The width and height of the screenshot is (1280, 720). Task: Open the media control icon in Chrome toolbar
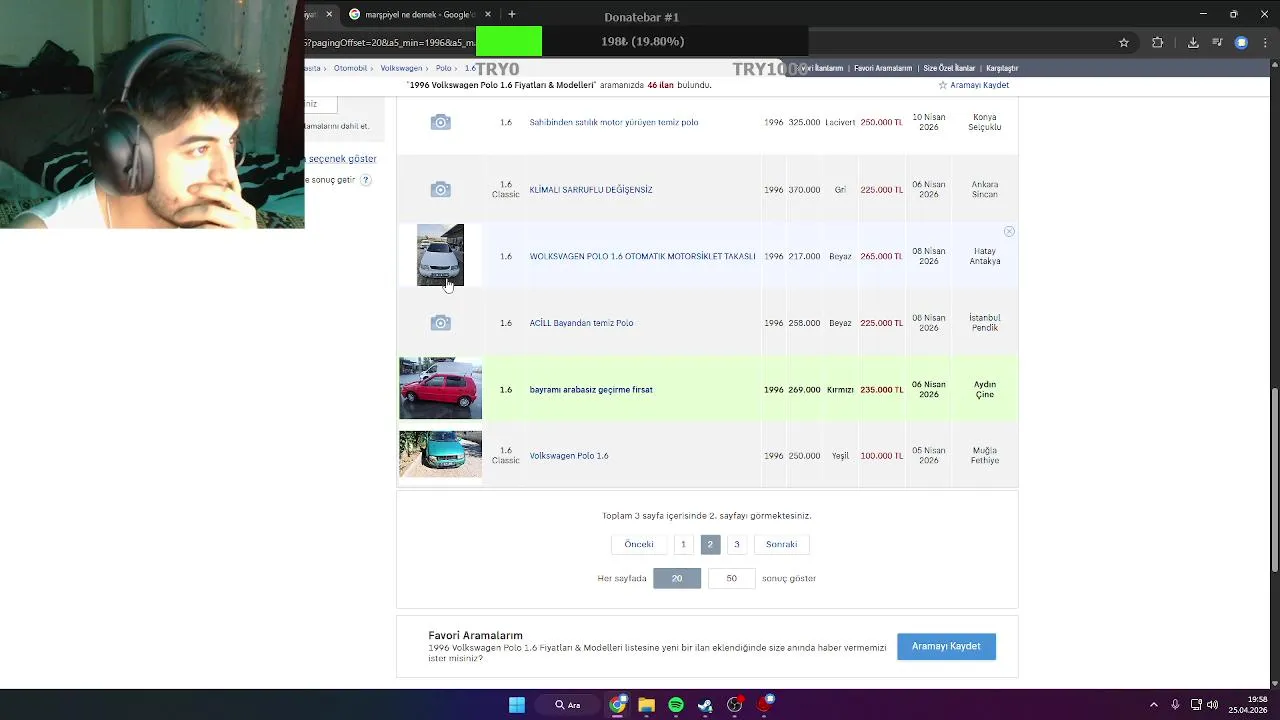pyautogui.click(x=1217, y=42)
